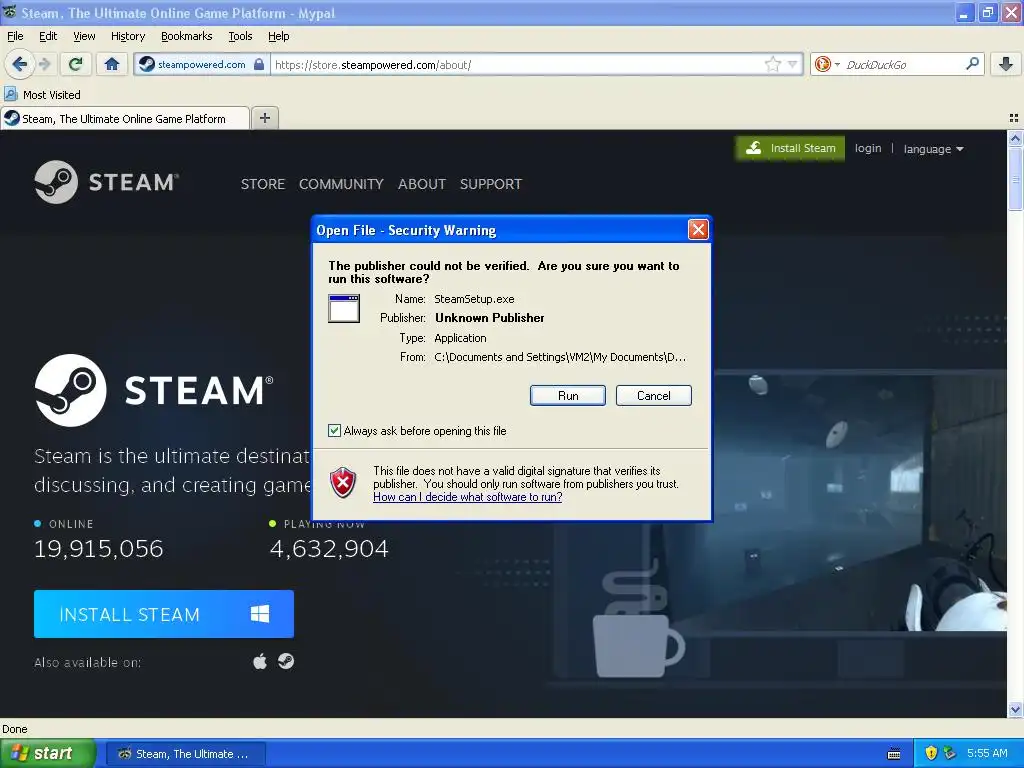The image size is (1024, 768).
Task: Open the home page via house icon
Action: tap(112, 64)
